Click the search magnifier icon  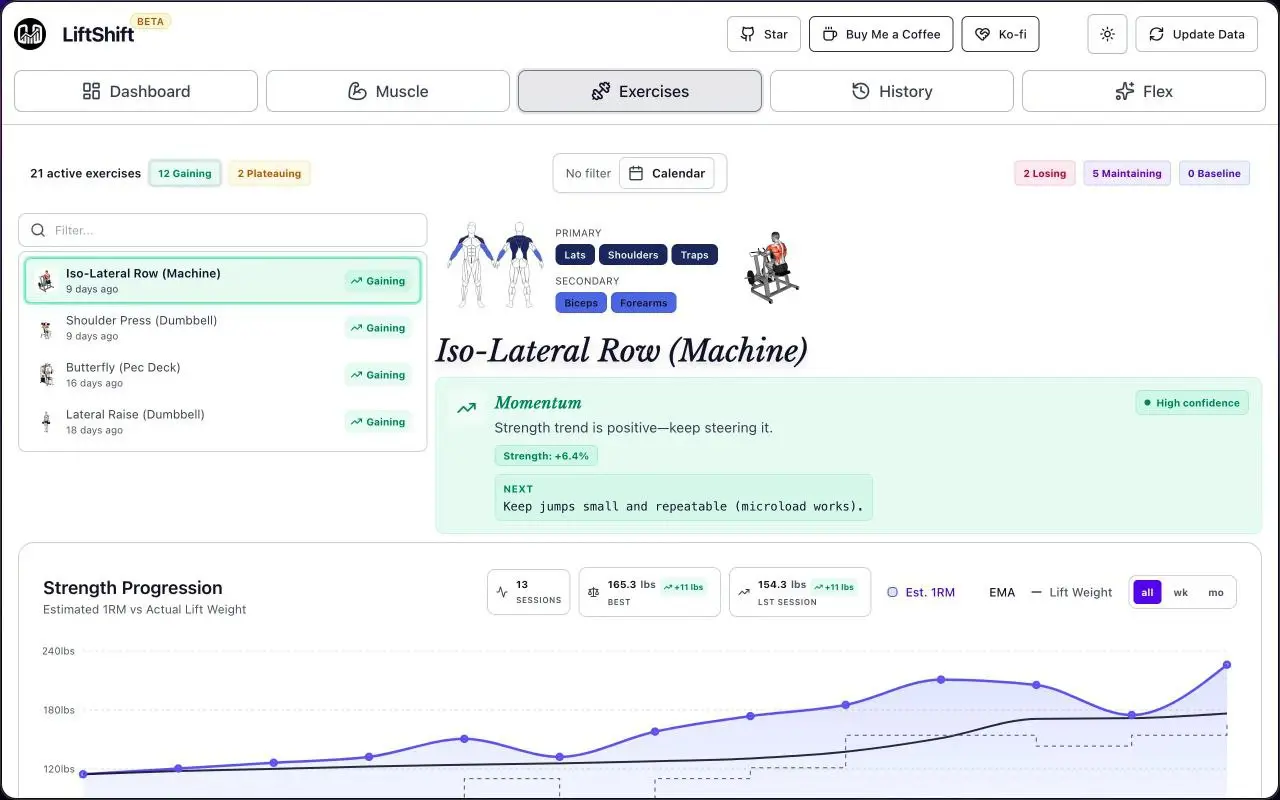[x=38, y=230]
